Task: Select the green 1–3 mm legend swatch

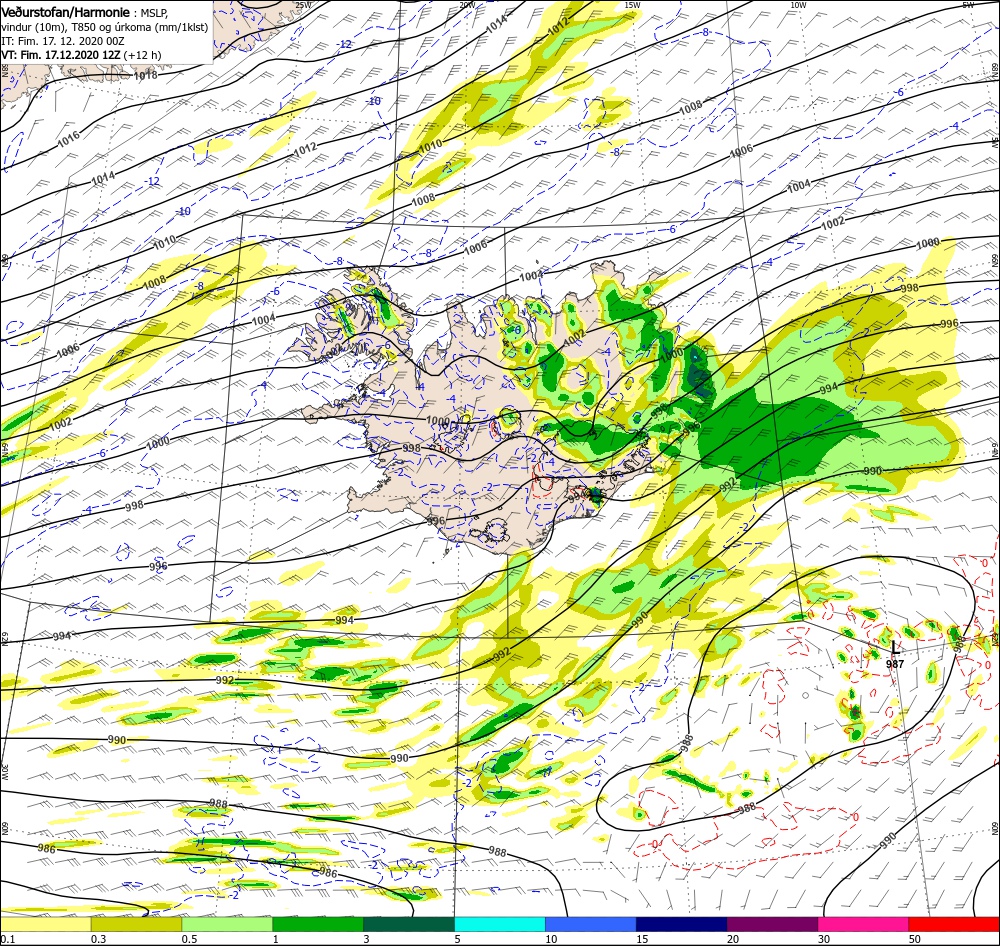Action: click(318, 924)
